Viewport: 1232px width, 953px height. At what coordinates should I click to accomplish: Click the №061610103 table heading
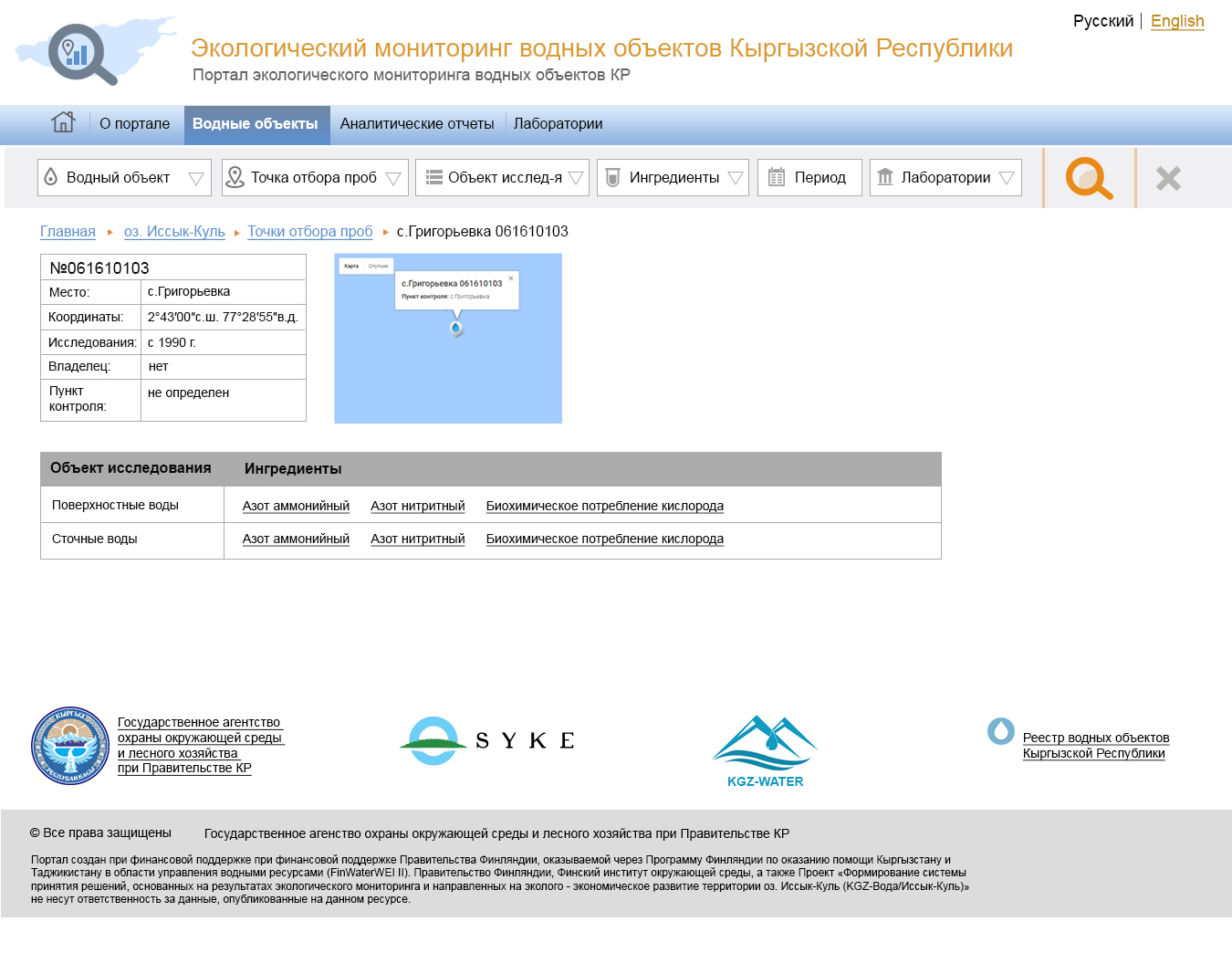[x=99, y=268]
